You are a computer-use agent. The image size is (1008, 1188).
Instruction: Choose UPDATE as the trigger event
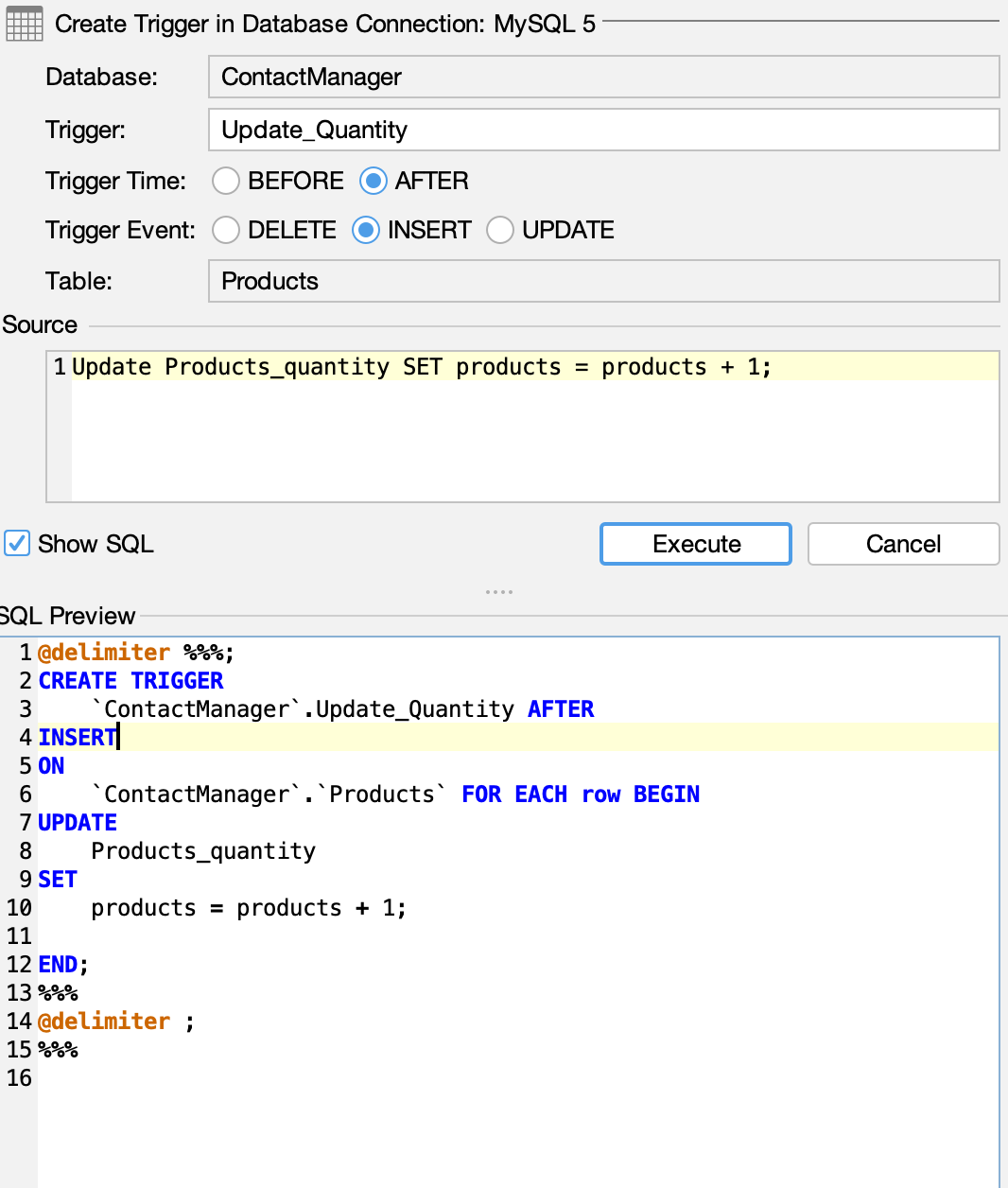coord(500,230)
